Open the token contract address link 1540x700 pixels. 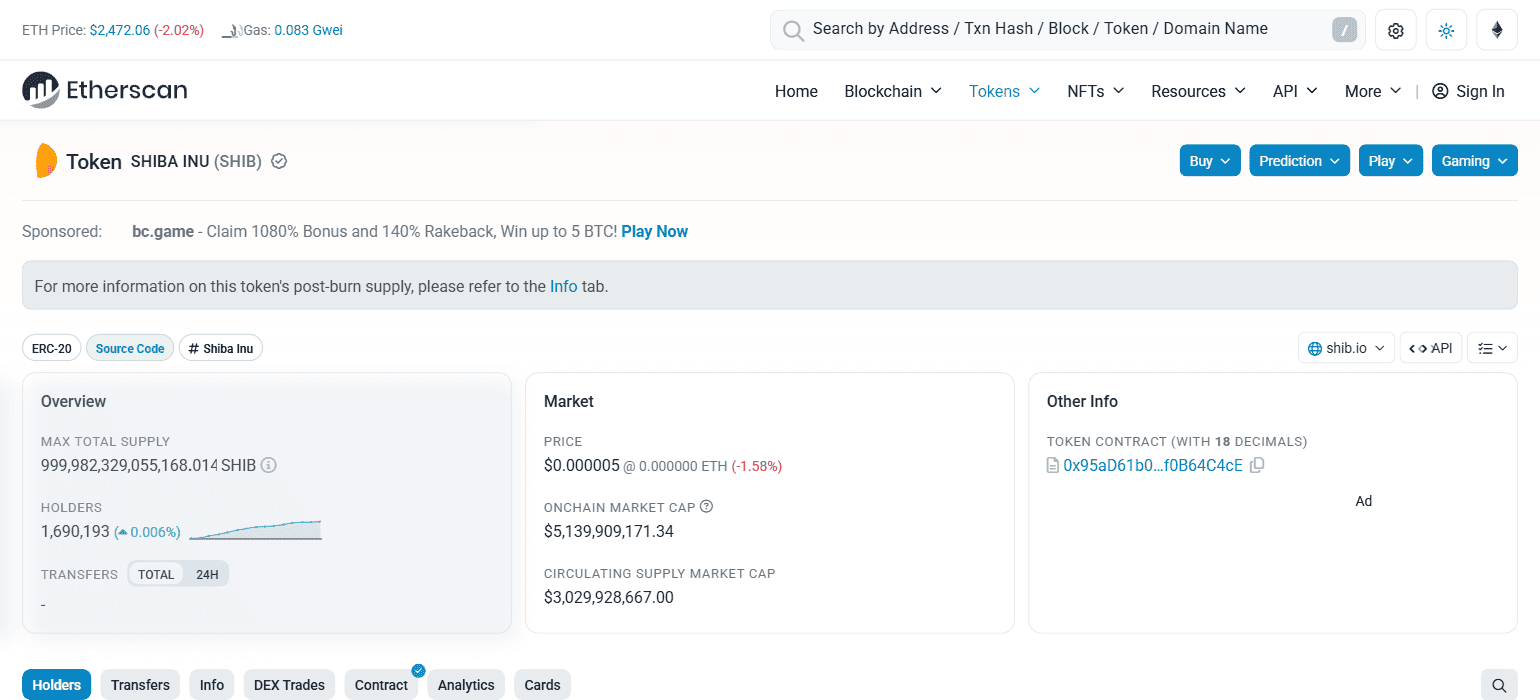(x=1153, y=465)
